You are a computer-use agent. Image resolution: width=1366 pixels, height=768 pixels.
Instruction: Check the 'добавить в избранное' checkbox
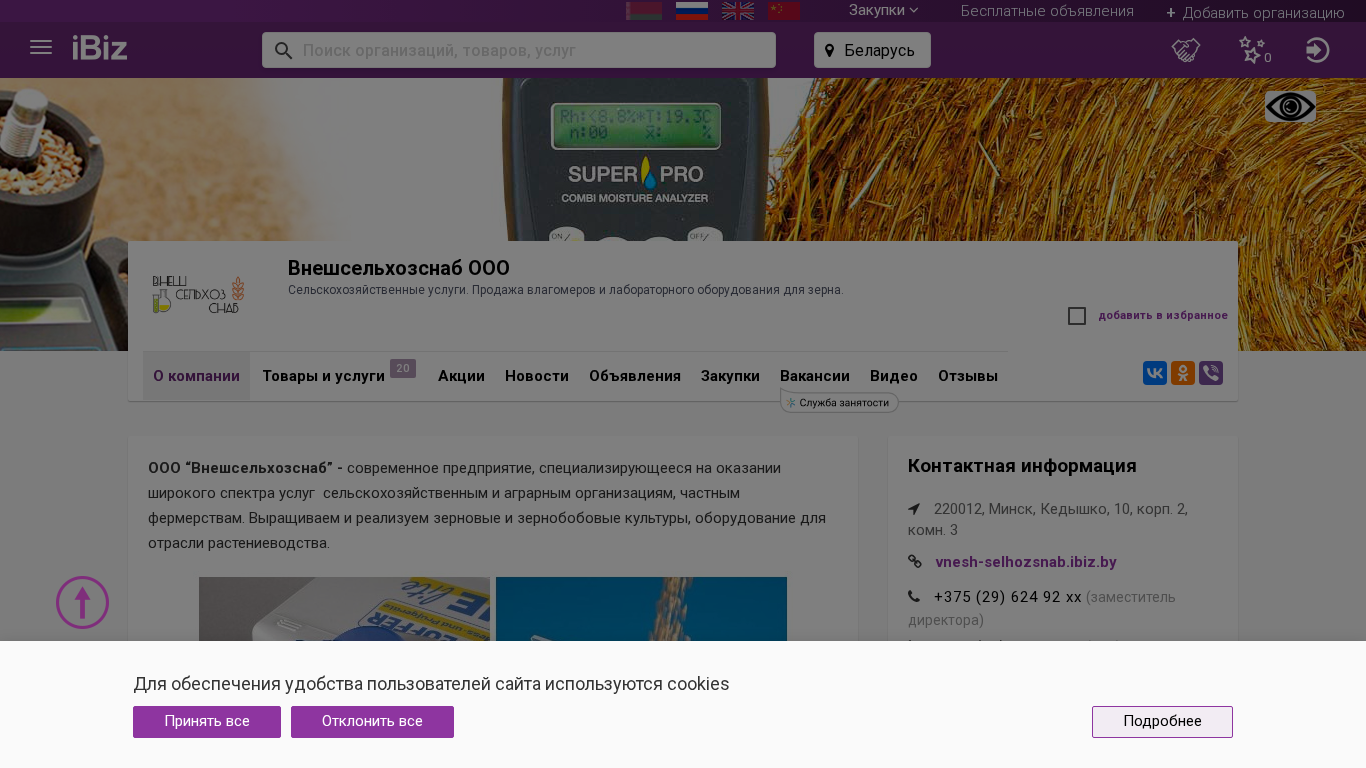[x=1077, y=316]
